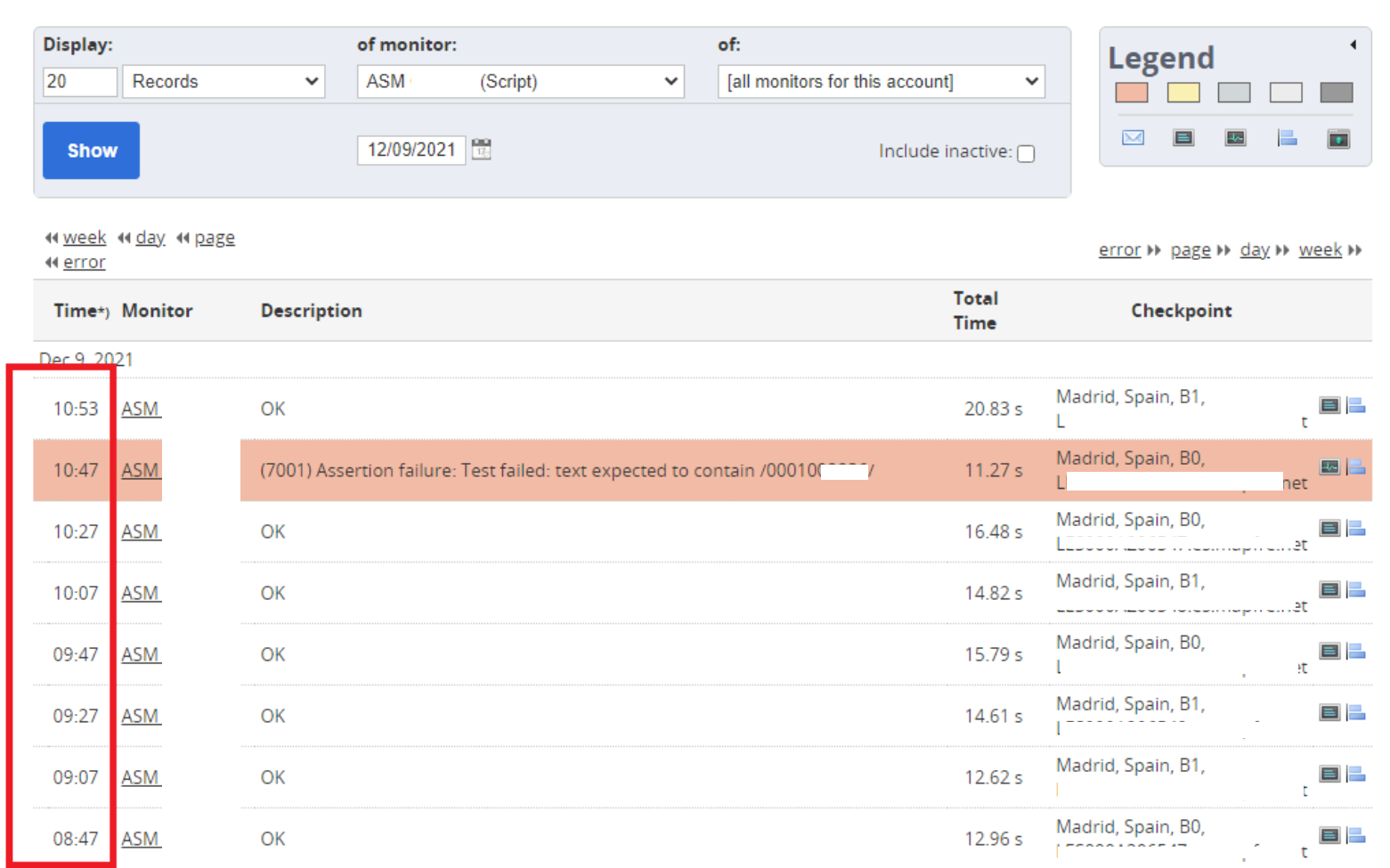Click the salmon error color swatch in Legend

pos(1131,93)
